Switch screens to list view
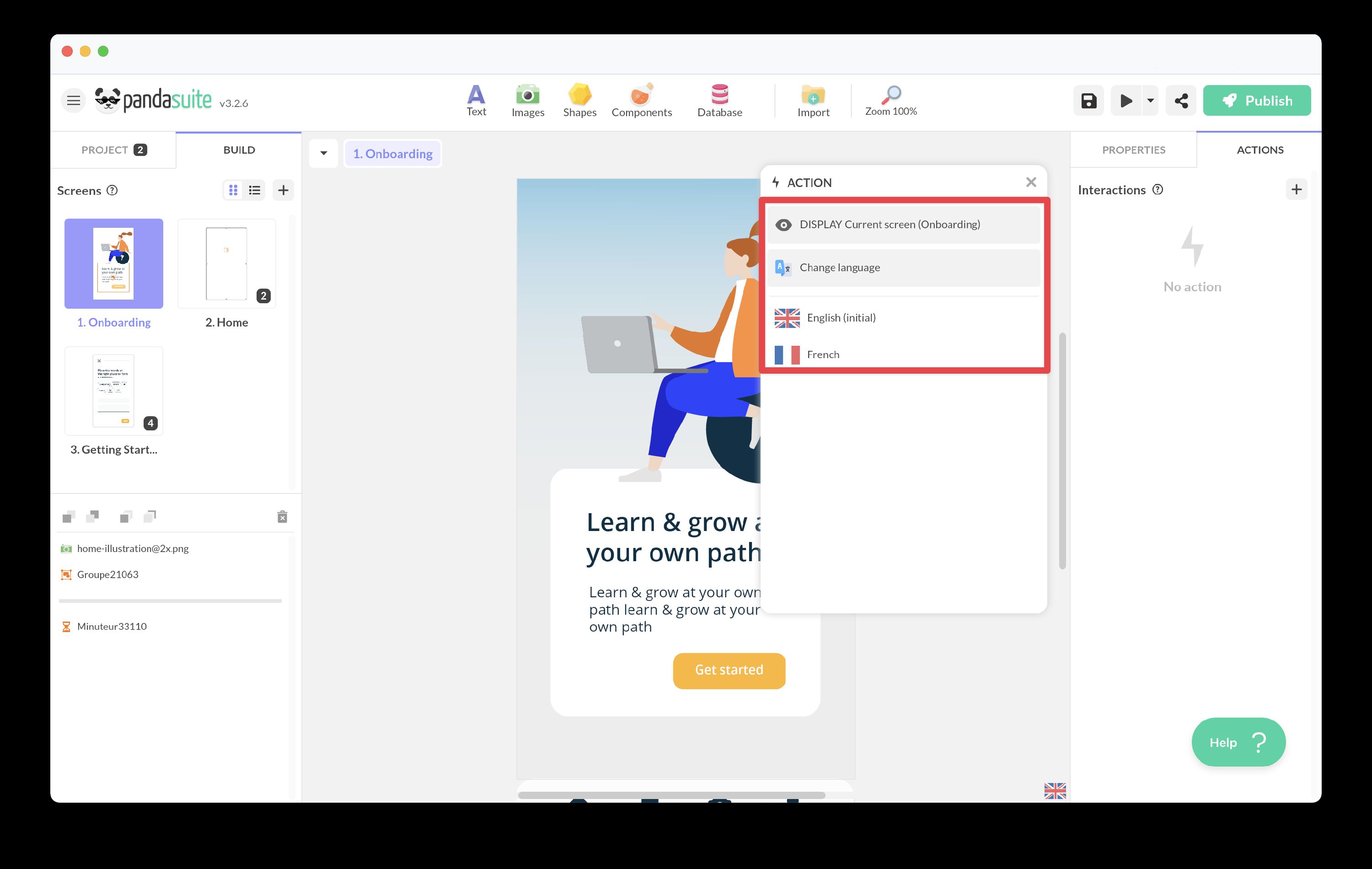 255,190
